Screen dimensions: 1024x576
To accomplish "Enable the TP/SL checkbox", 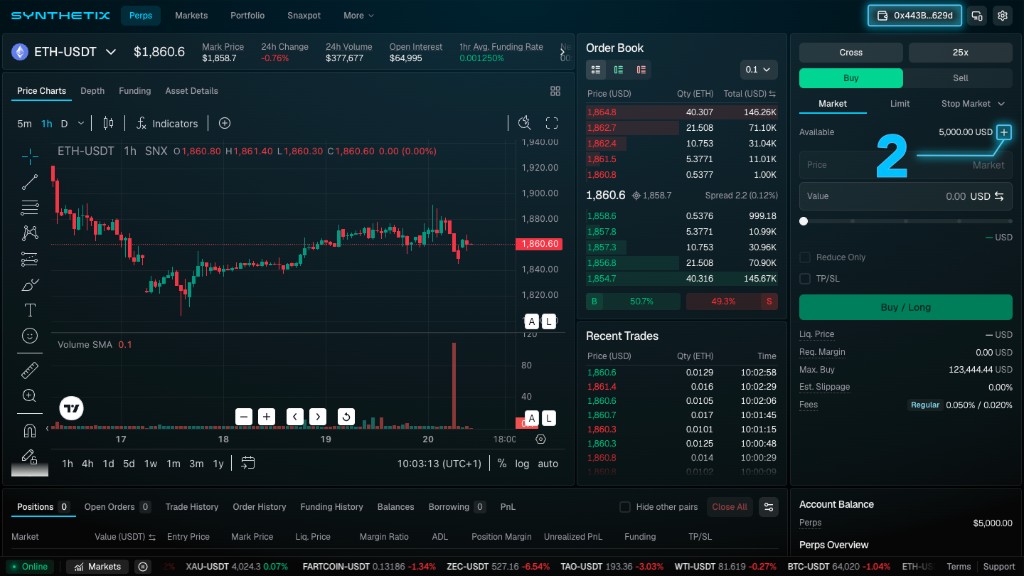I will point(805,279).
